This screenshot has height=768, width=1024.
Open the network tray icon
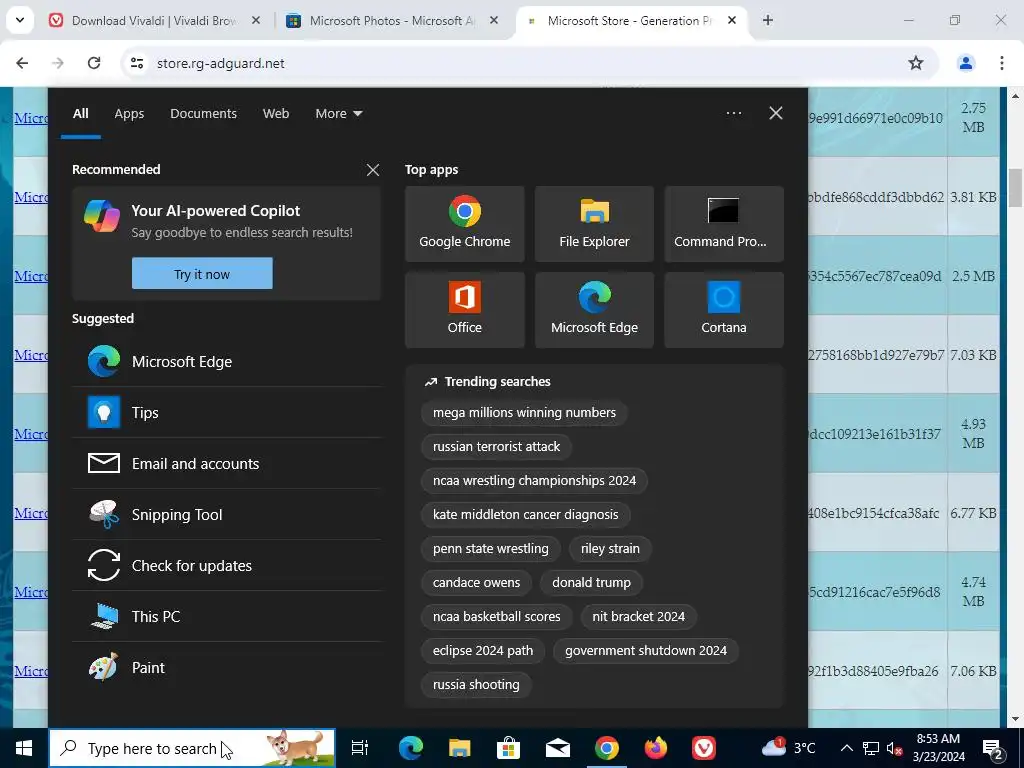pos(871,748)
